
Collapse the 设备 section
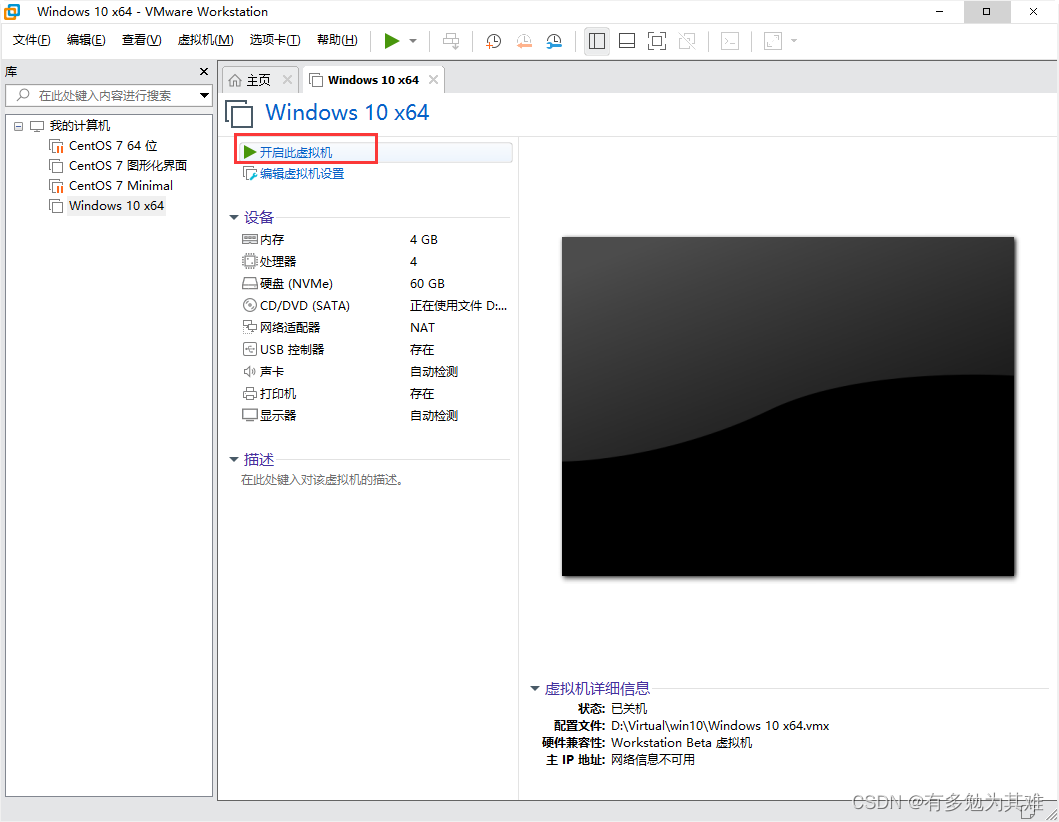pyautogui.click(x=234, y=217)
